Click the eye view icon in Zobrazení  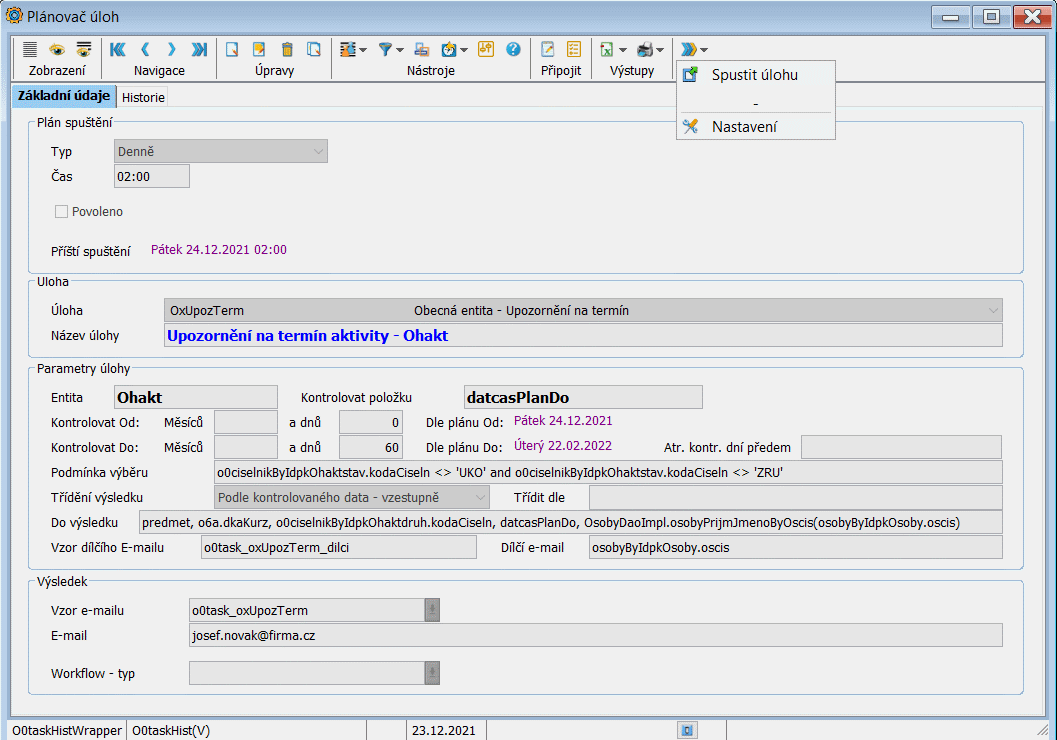click(57, 49)
